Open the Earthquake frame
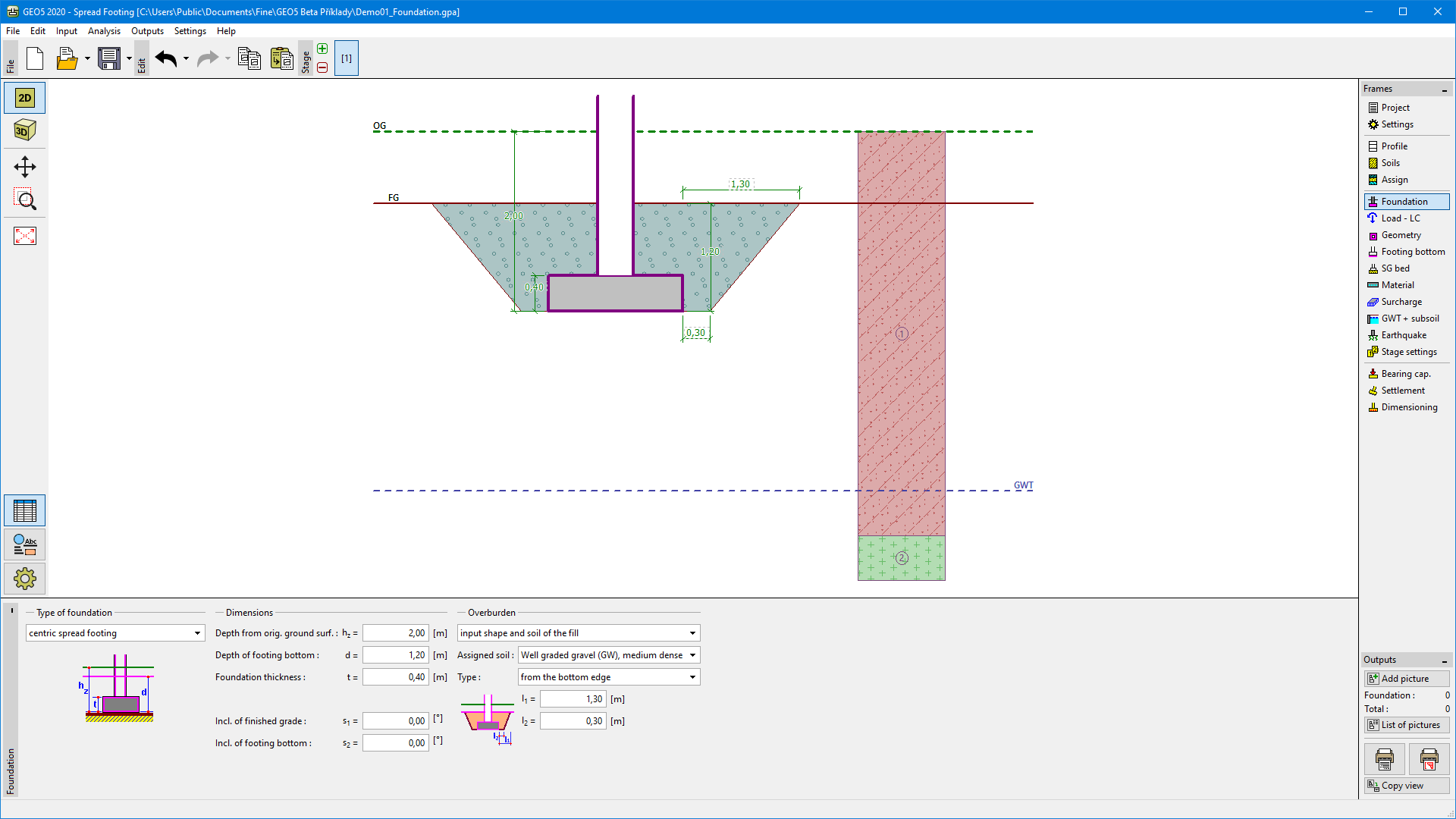1456x819 pixels. pos(1407,335)
